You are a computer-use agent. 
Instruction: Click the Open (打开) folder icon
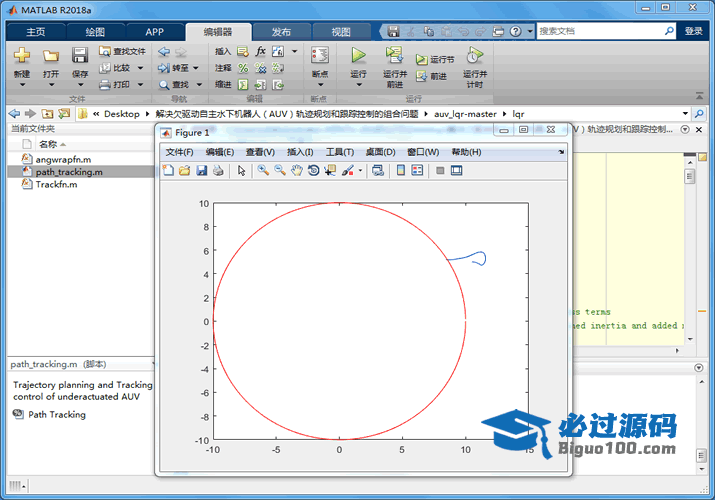[51, 56]
